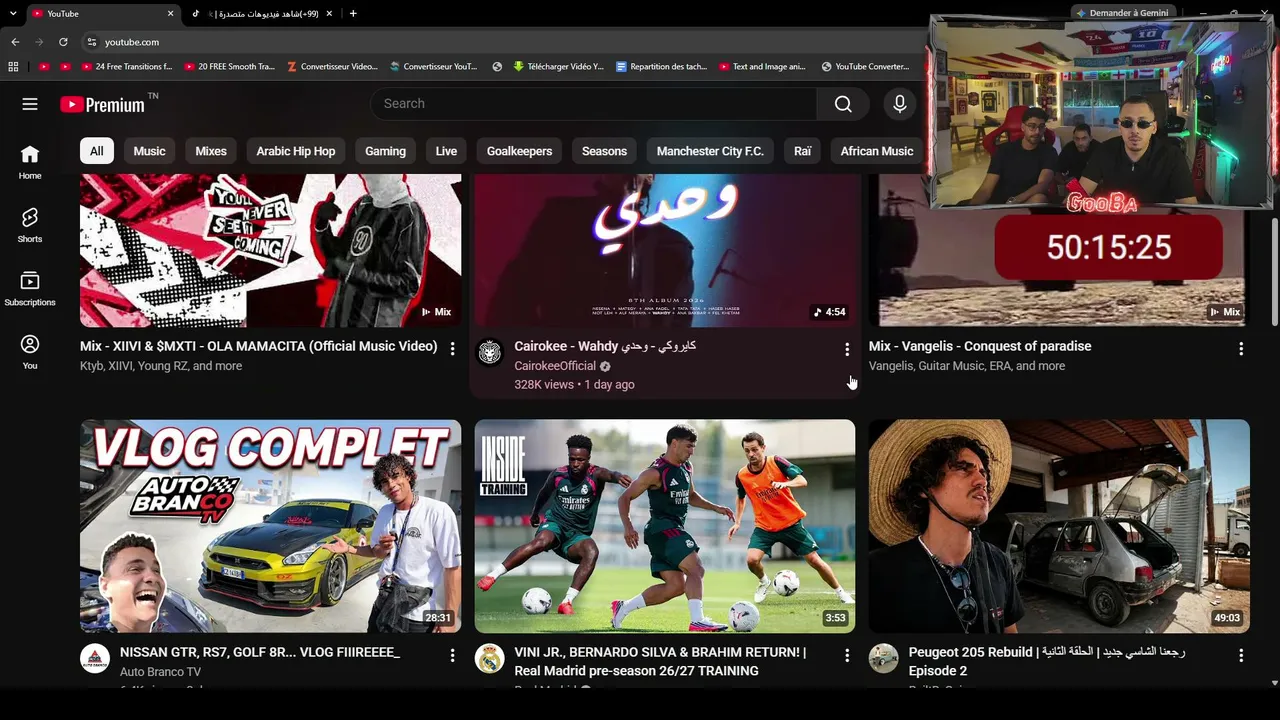Select the Goalkeepers chip

(x=519, y=151)
